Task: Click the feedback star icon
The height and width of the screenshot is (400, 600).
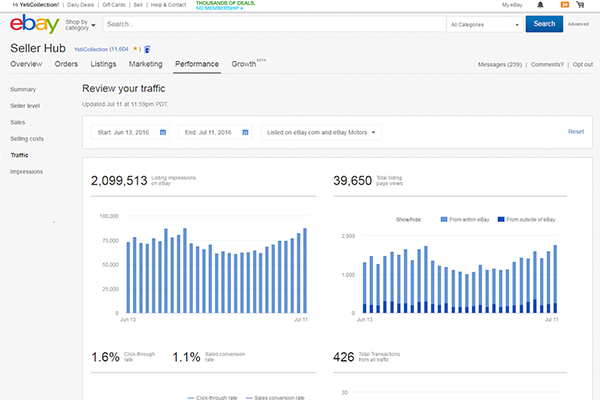Action: 135,49
